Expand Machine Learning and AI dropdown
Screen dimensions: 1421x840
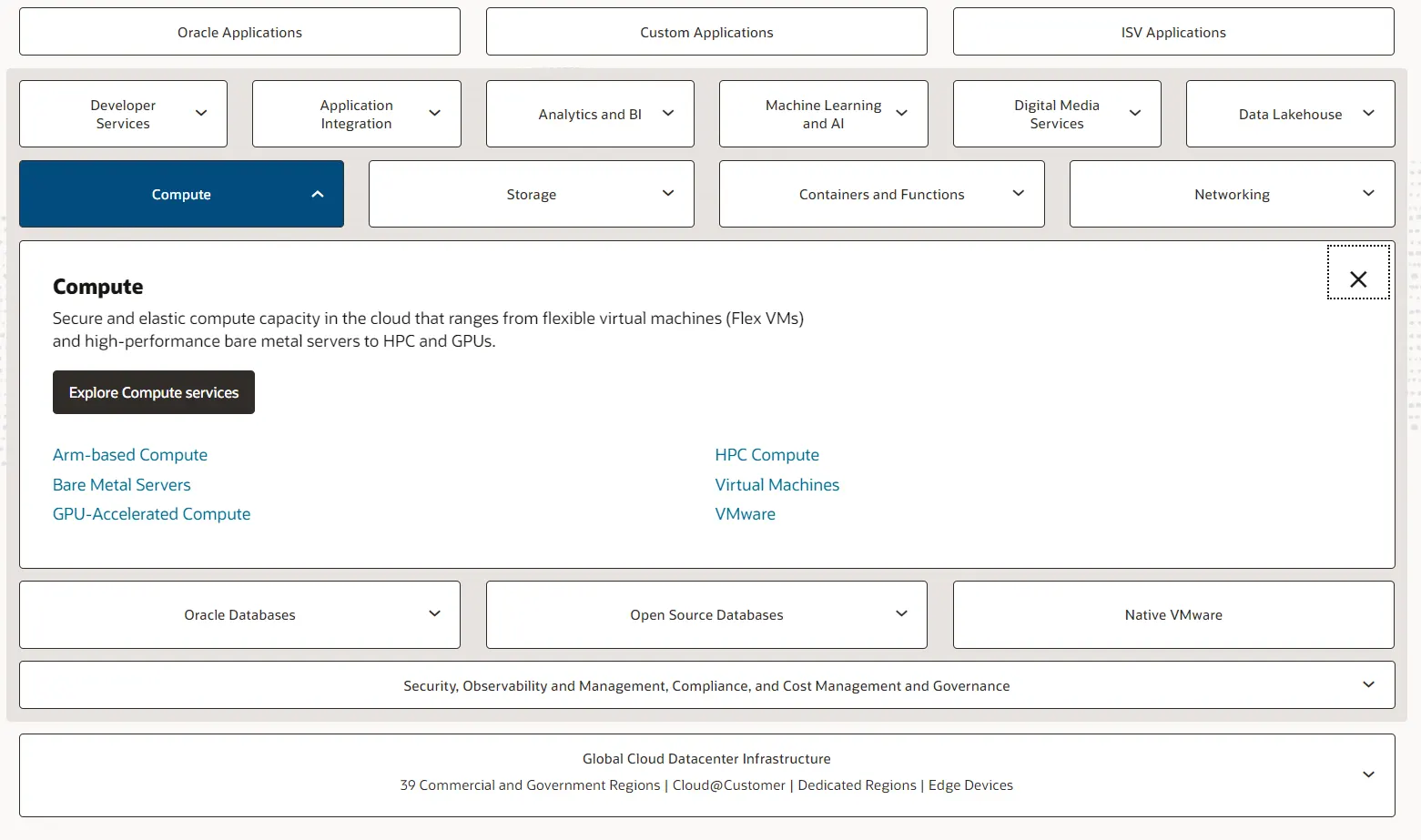[824, 114]
